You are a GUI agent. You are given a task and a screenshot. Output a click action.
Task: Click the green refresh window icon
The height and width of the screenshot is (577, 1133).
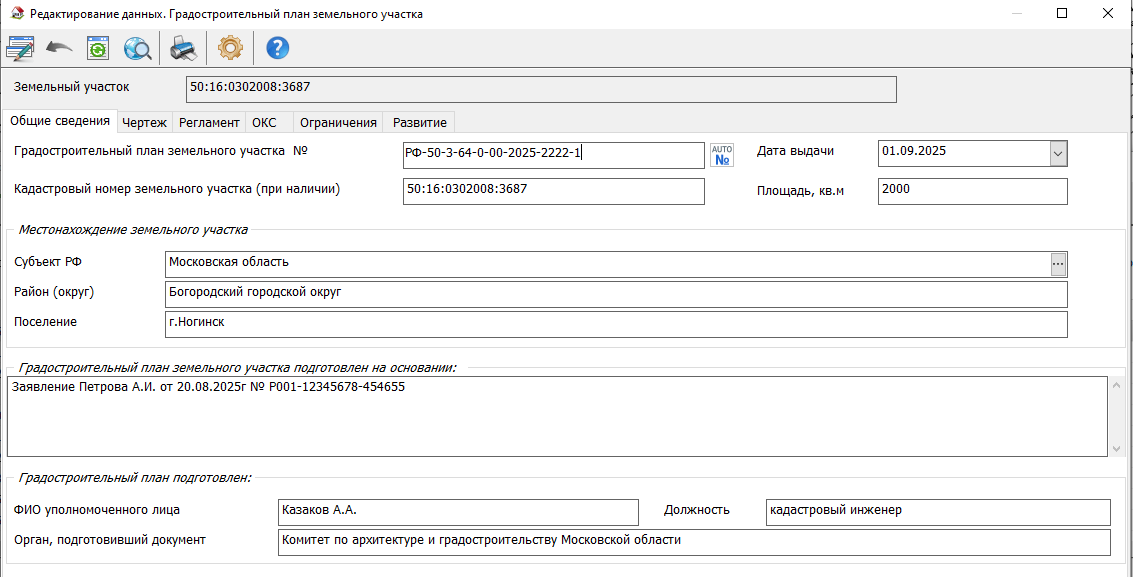click(98, 48)
